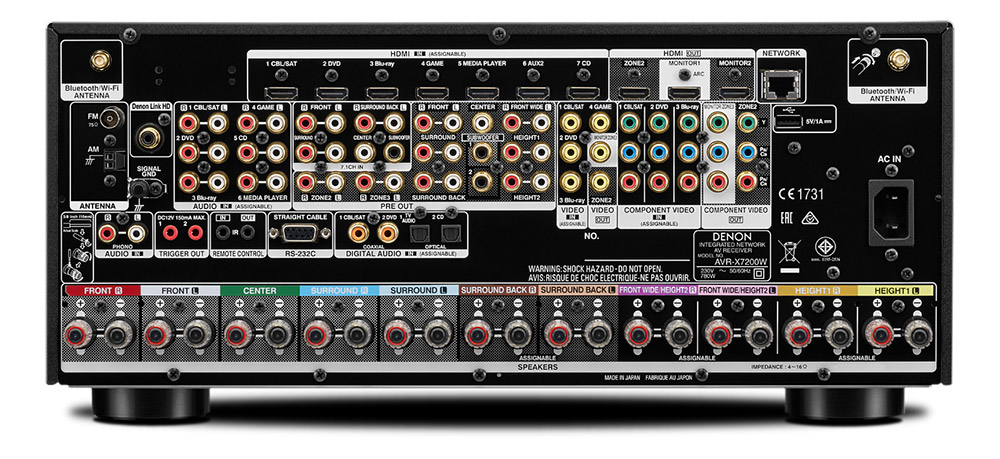Click the HDMI 3 Blu-ray input port
The height and width of the screenshot is (459, 1000).
pos(382,93)
